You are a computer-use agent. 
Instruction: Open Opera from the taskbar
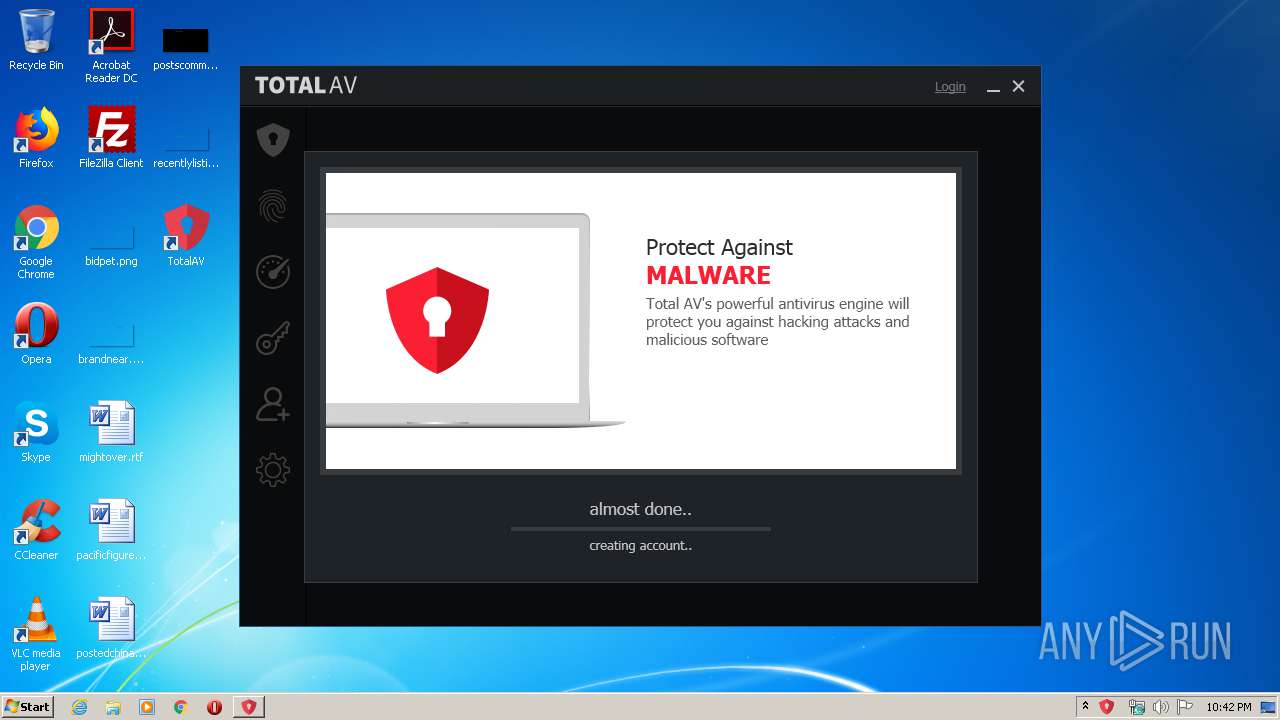coord(214,707)
